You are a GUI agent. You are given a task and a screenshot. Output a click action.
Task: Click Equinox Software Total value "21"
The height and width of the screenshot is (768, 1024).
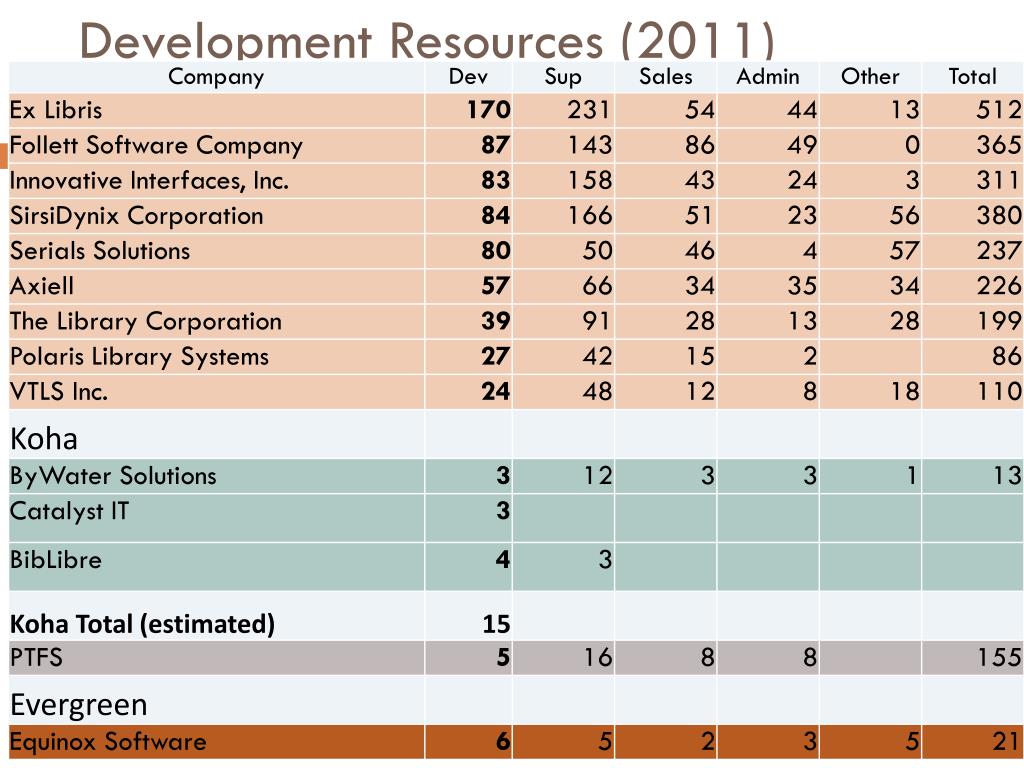tap(1006, 742)
